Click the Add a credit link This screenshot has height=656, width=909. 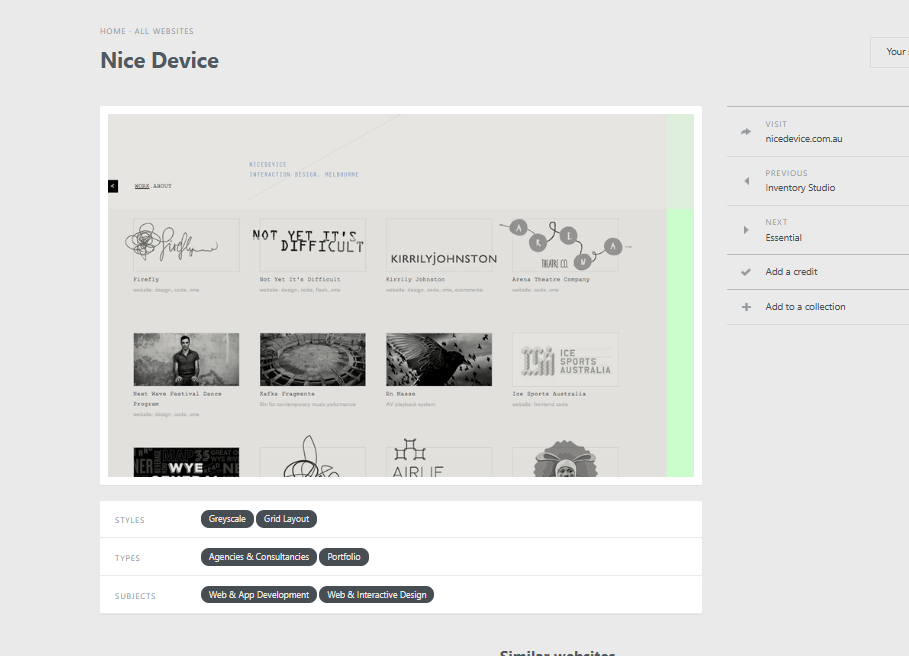click(791, 272)
